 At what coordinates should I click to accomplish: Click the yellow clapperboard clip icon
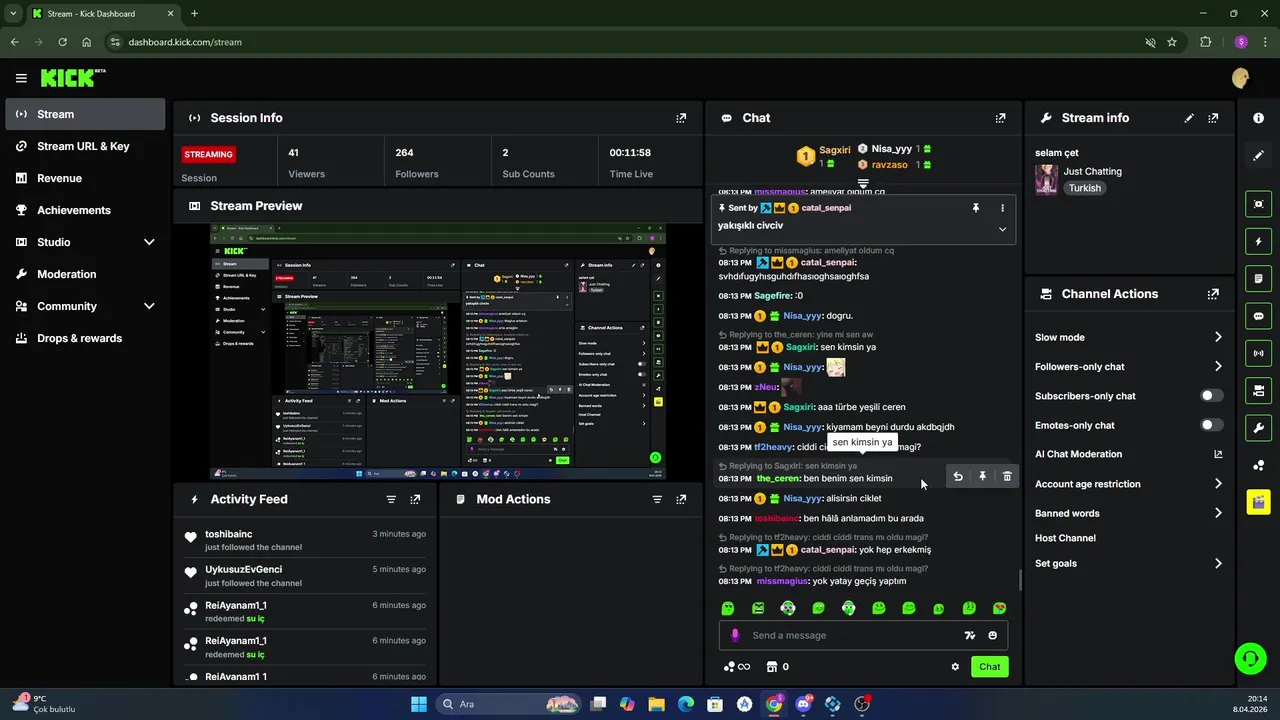tap(1258, 502)
